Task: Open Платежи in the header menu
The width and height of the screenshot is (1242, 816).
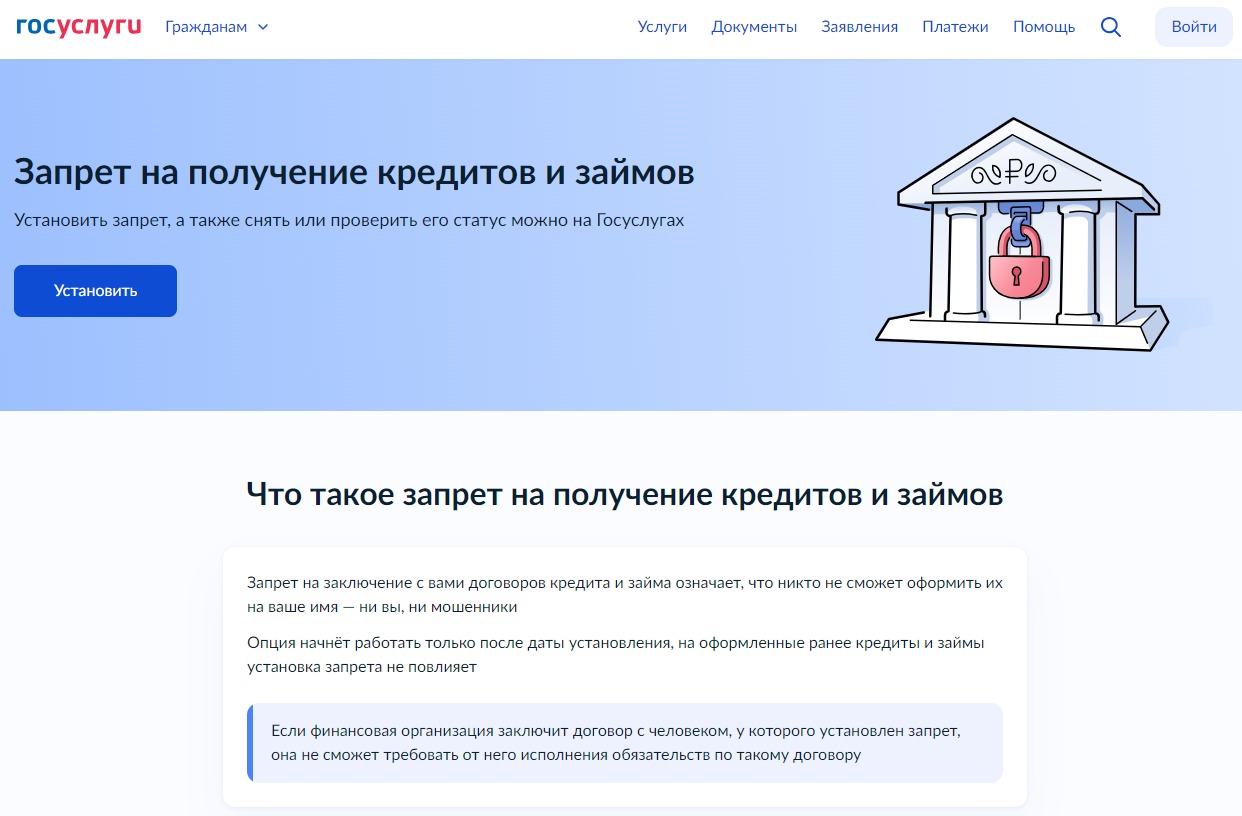Action: click(x=955, y=27)
